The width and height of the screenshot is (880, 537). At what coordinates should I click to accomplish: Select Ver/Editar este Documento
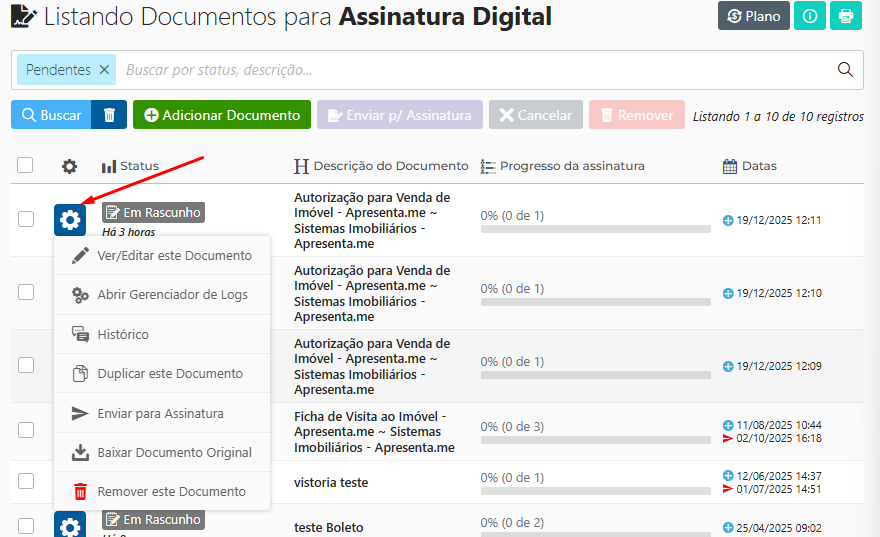(x=162, y=255)
